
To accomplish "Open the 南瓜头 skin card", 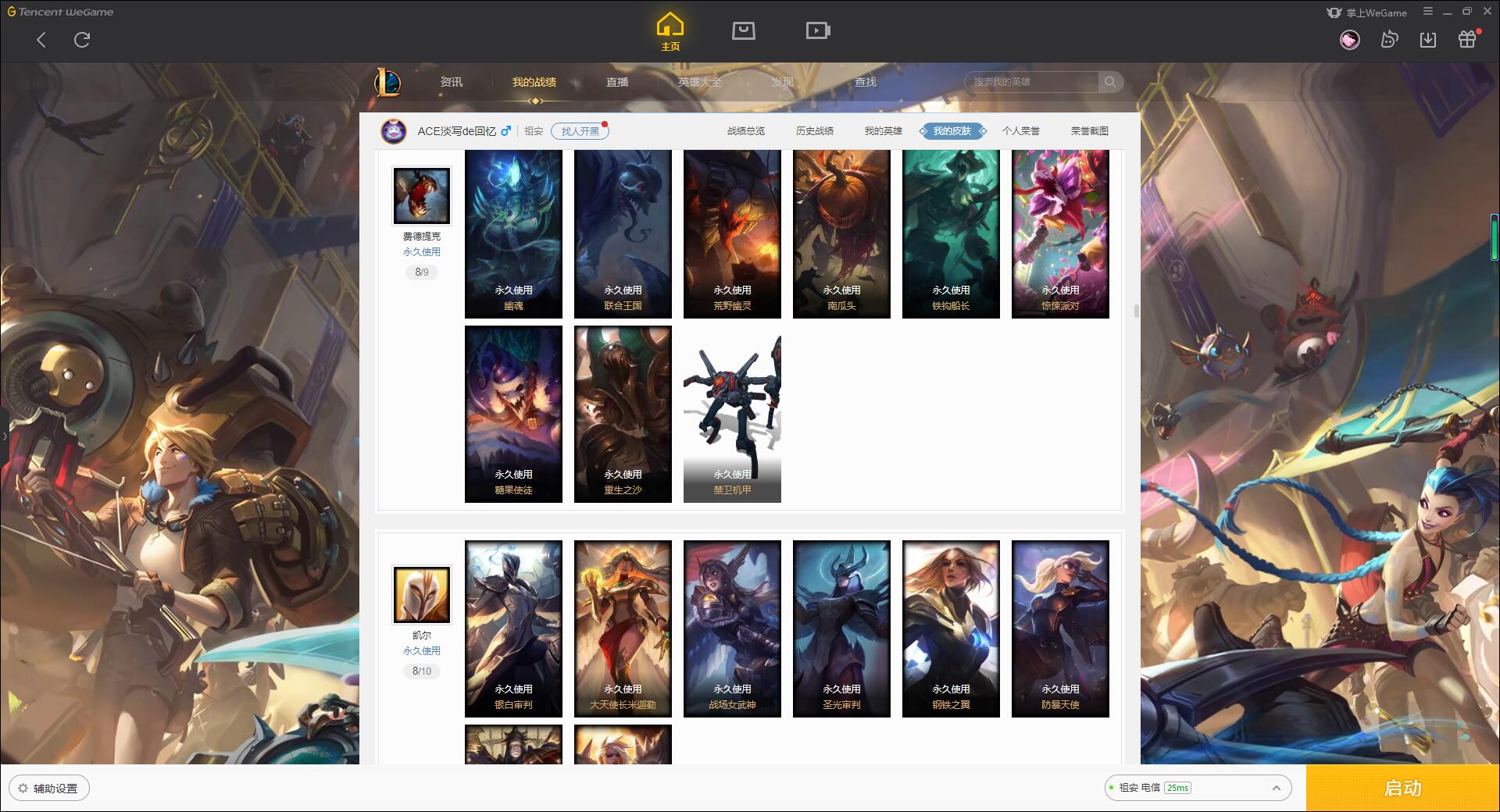I will (841, 234).
